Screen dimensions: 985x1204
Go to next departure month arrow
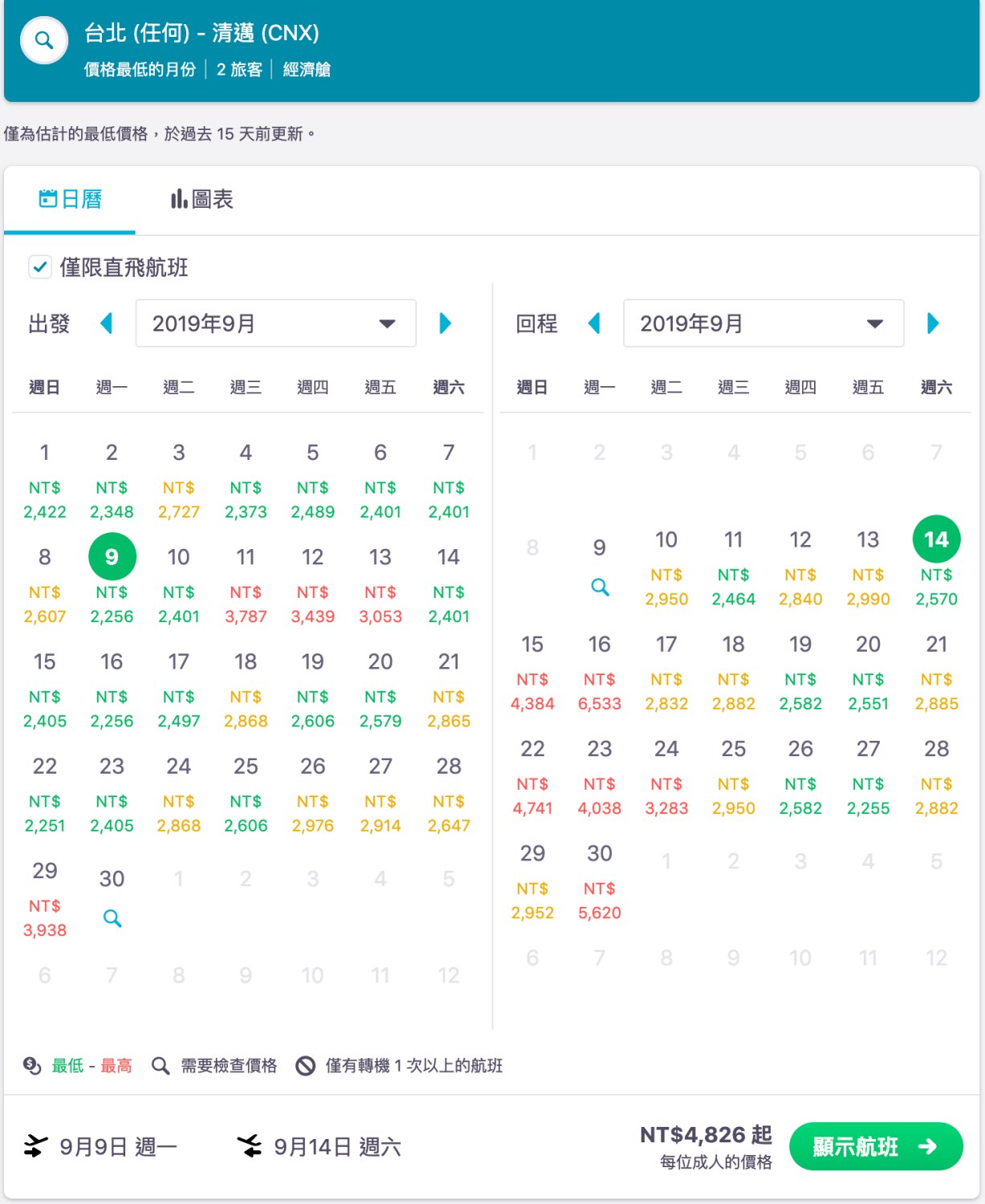446,323
